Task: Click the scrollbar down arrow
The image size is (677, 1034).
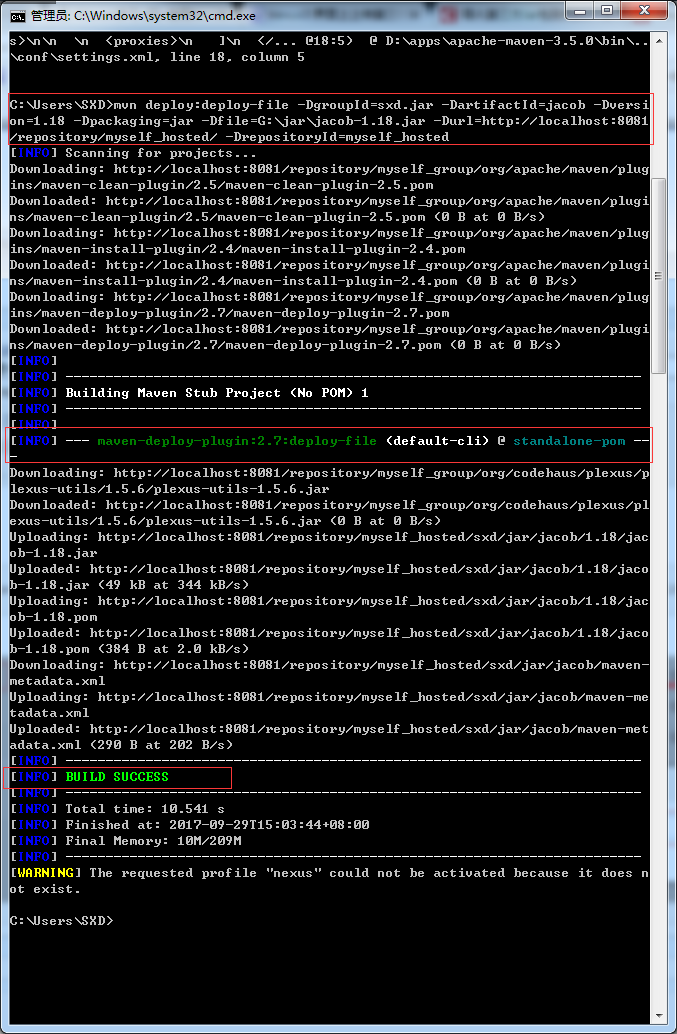Action: click(x=659, y=1016)
